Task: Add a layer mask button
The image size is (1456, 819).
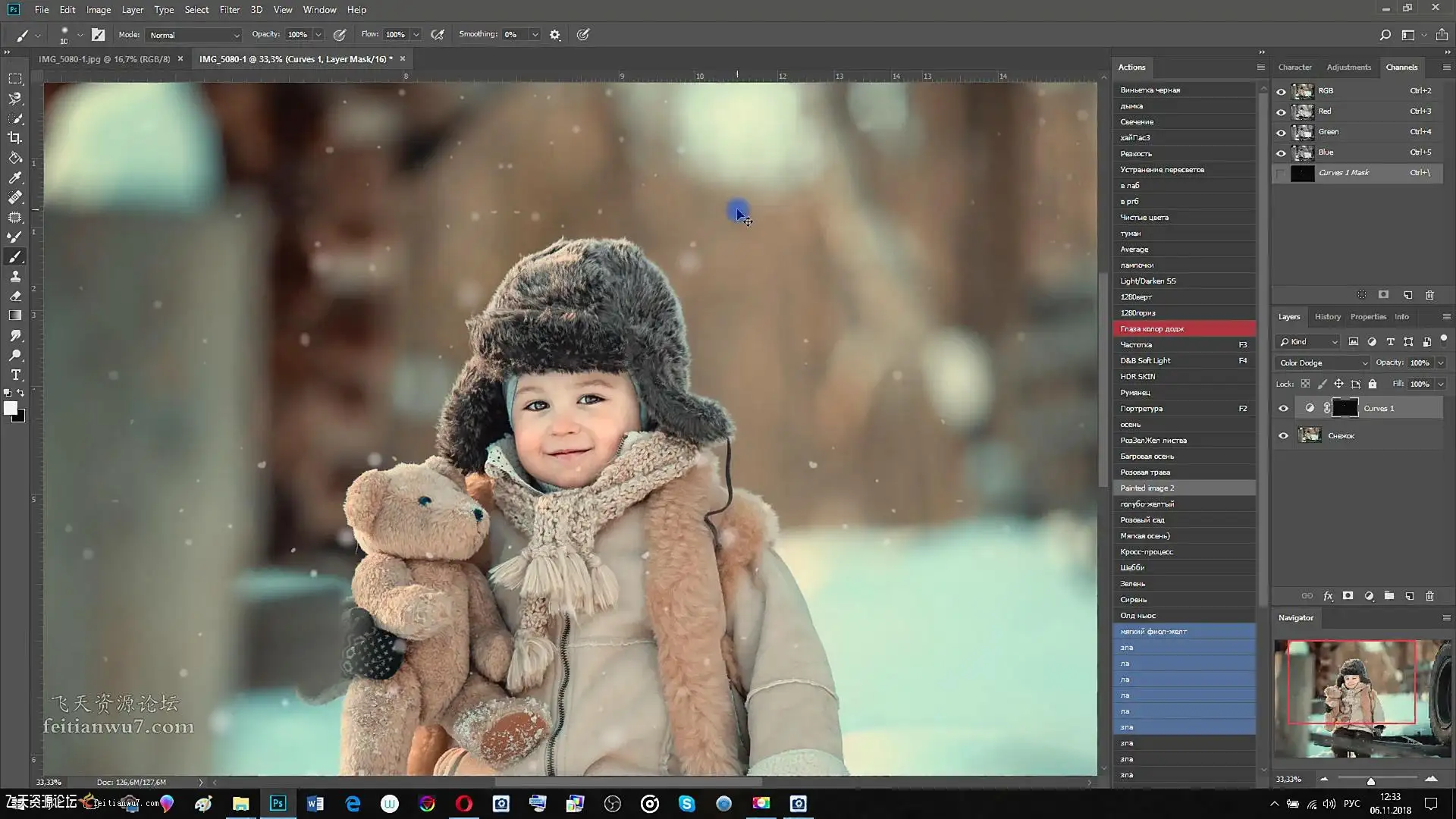Action: click(1348, 597)
